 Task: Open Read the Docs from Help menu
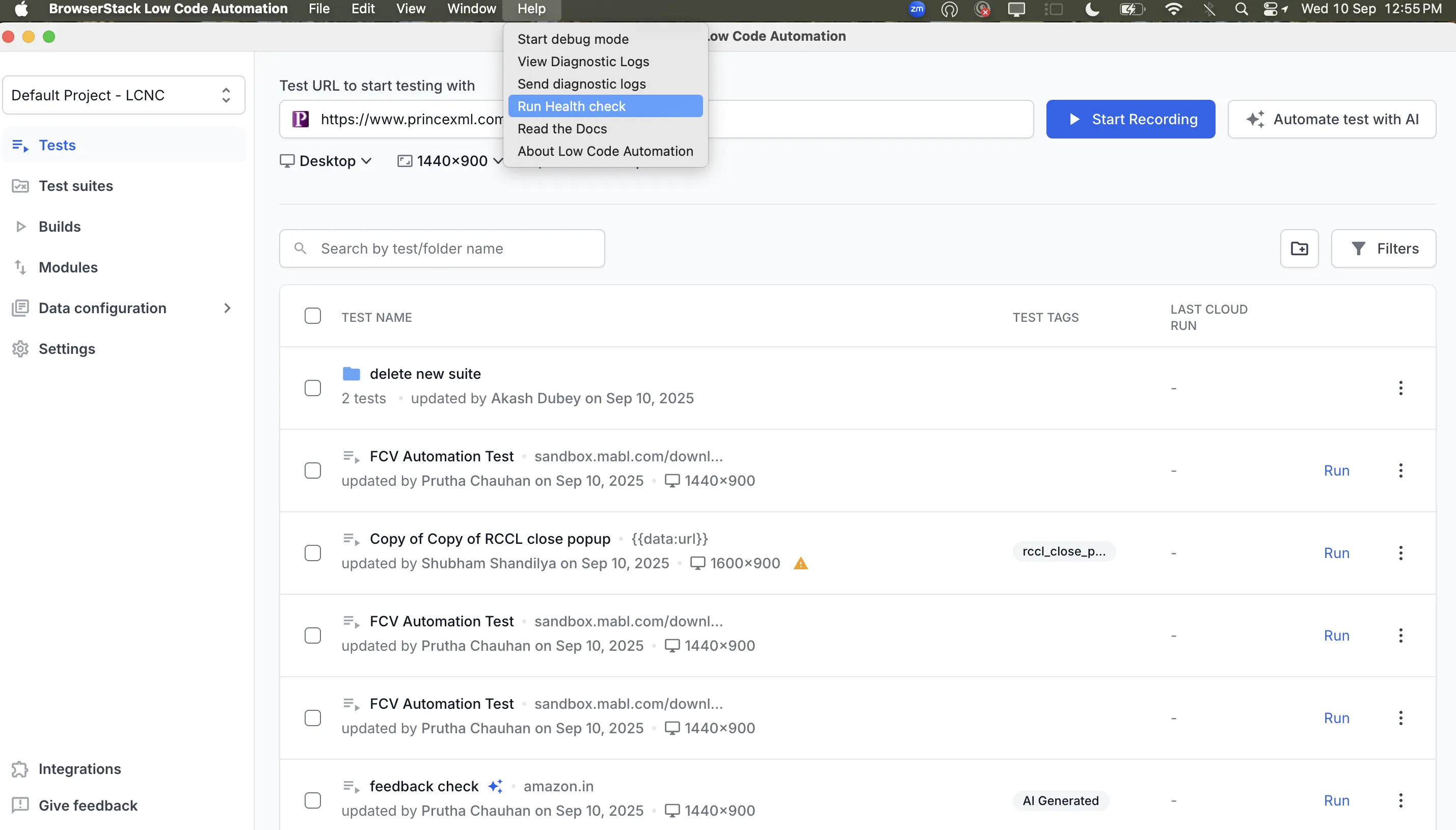click(605, 129)
